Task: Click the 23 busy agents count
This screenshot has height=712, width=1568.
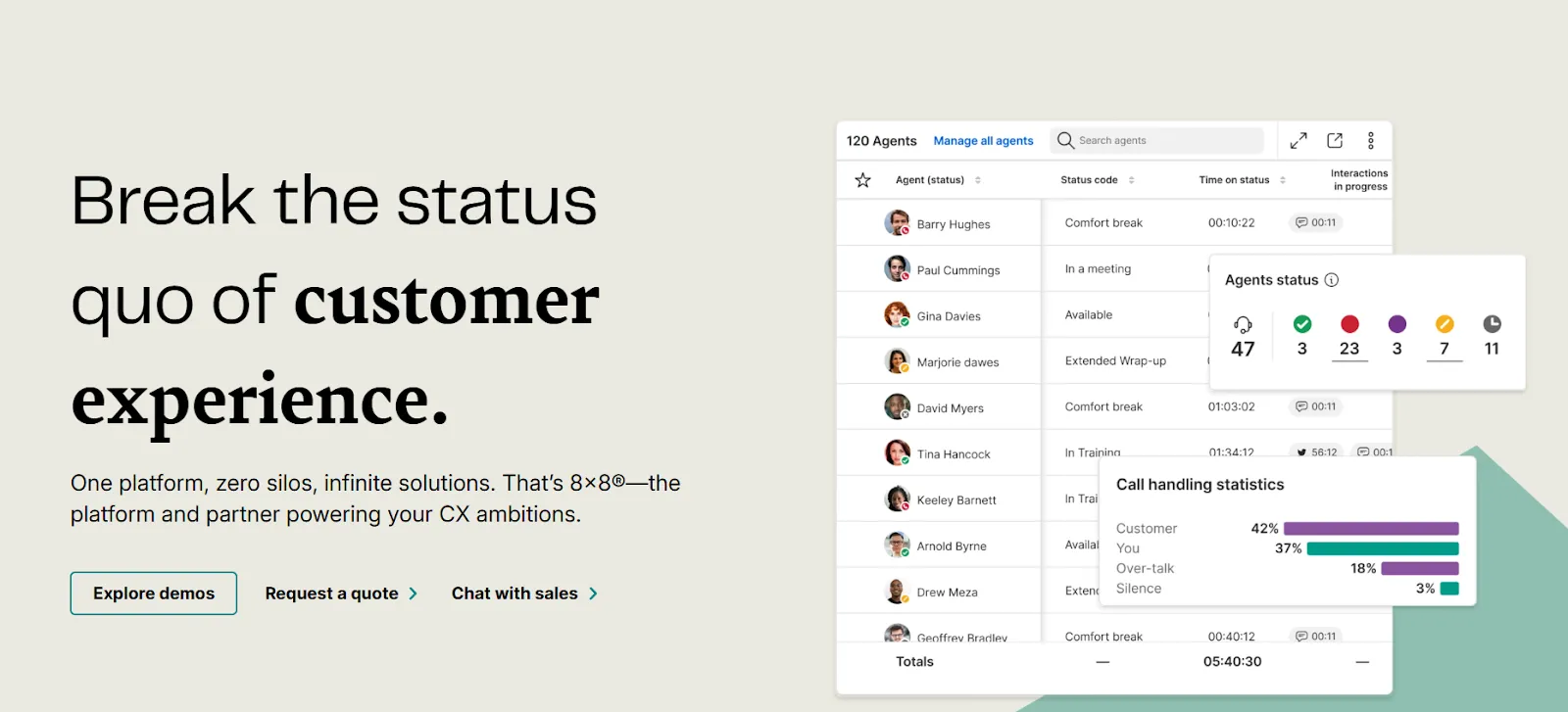Action: tap(1349, 349)
